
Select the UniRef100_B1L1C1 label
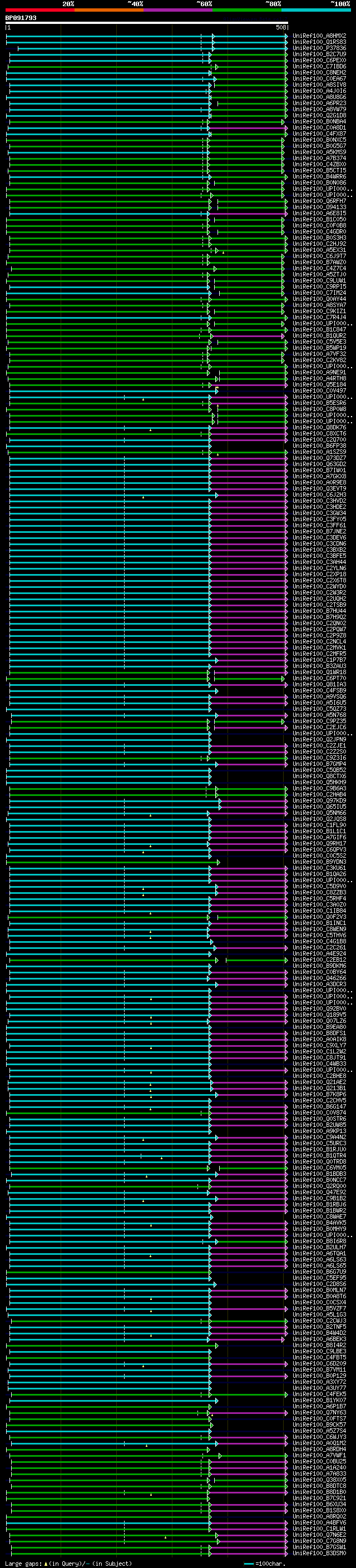(319, 831)
